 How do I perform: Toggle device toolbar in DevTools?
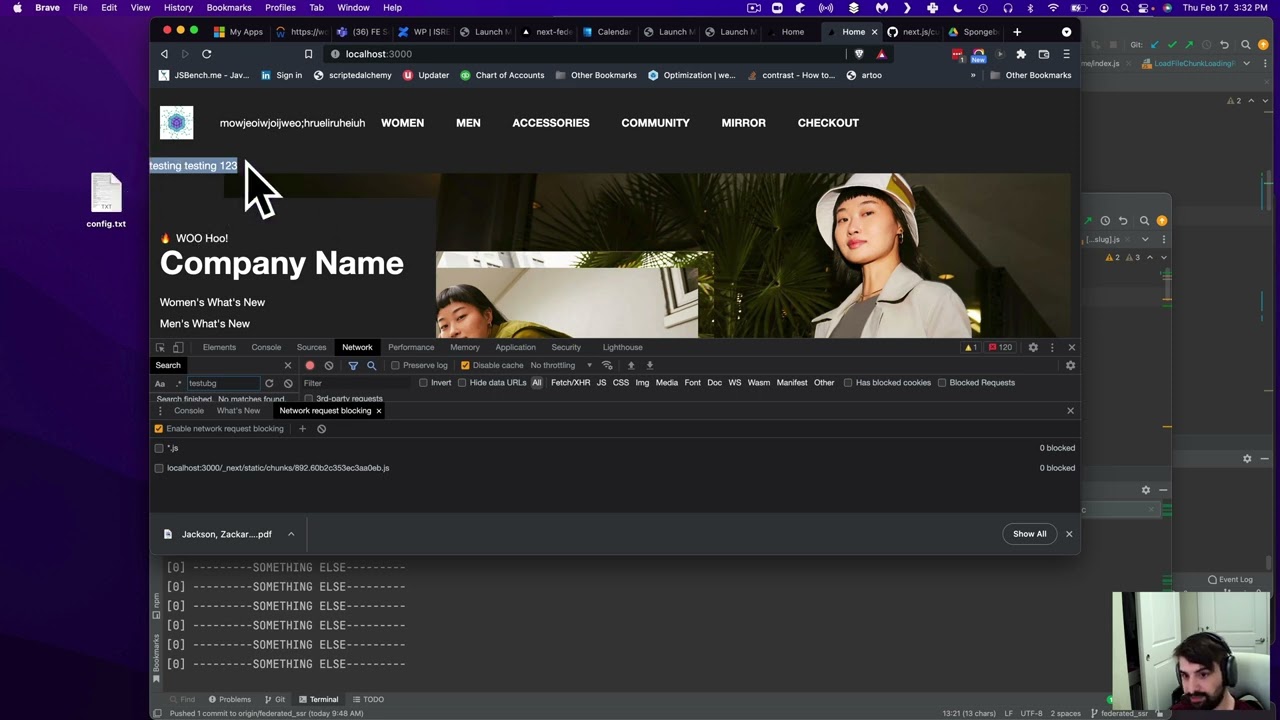178,347
